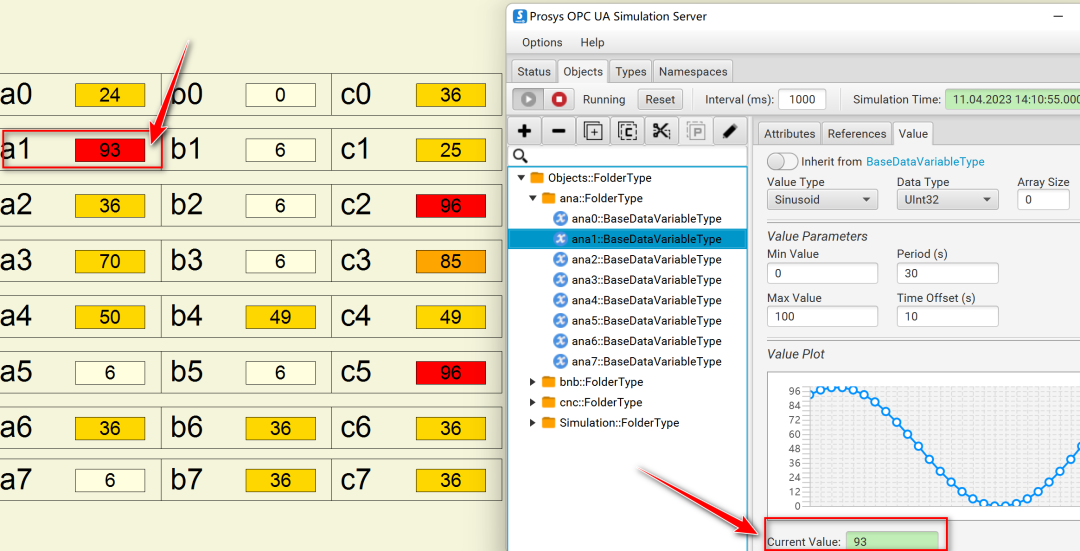Switch to the Status tab
1080x551 pixels.
(x=534, y=72)
